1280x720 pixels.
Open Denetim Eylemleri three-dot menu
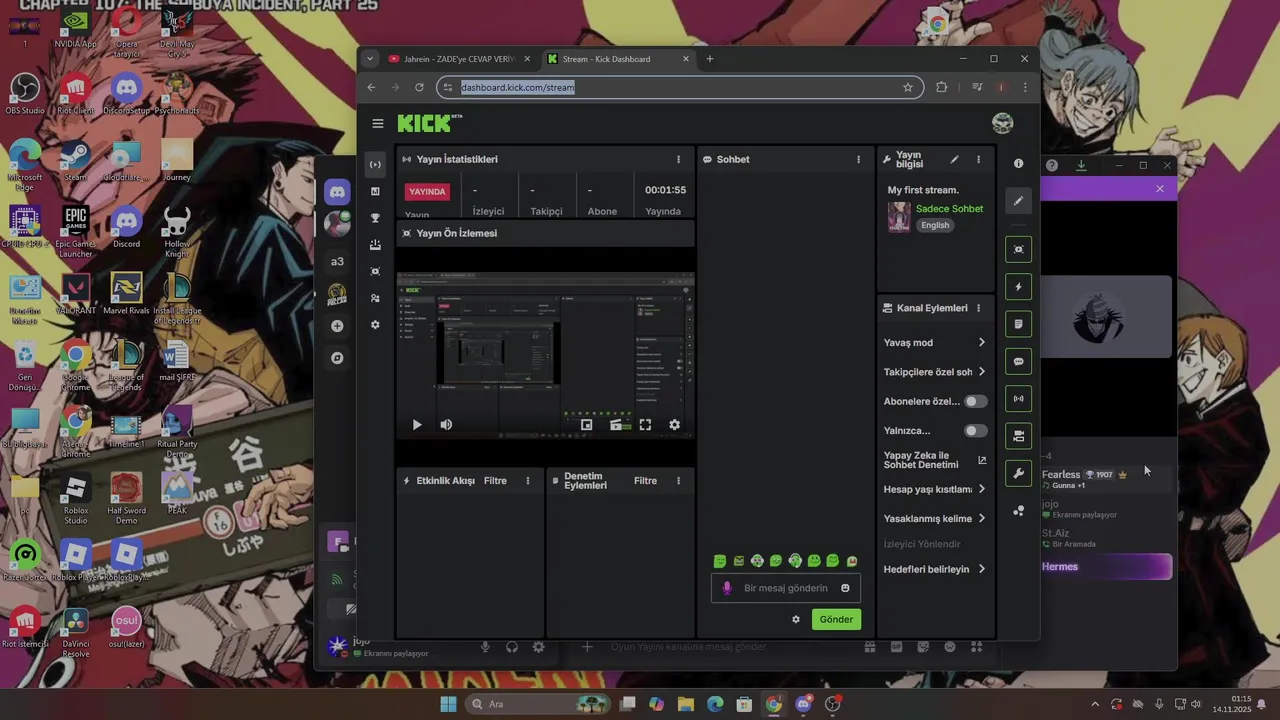pyautogui.click(x=678, y=481)
